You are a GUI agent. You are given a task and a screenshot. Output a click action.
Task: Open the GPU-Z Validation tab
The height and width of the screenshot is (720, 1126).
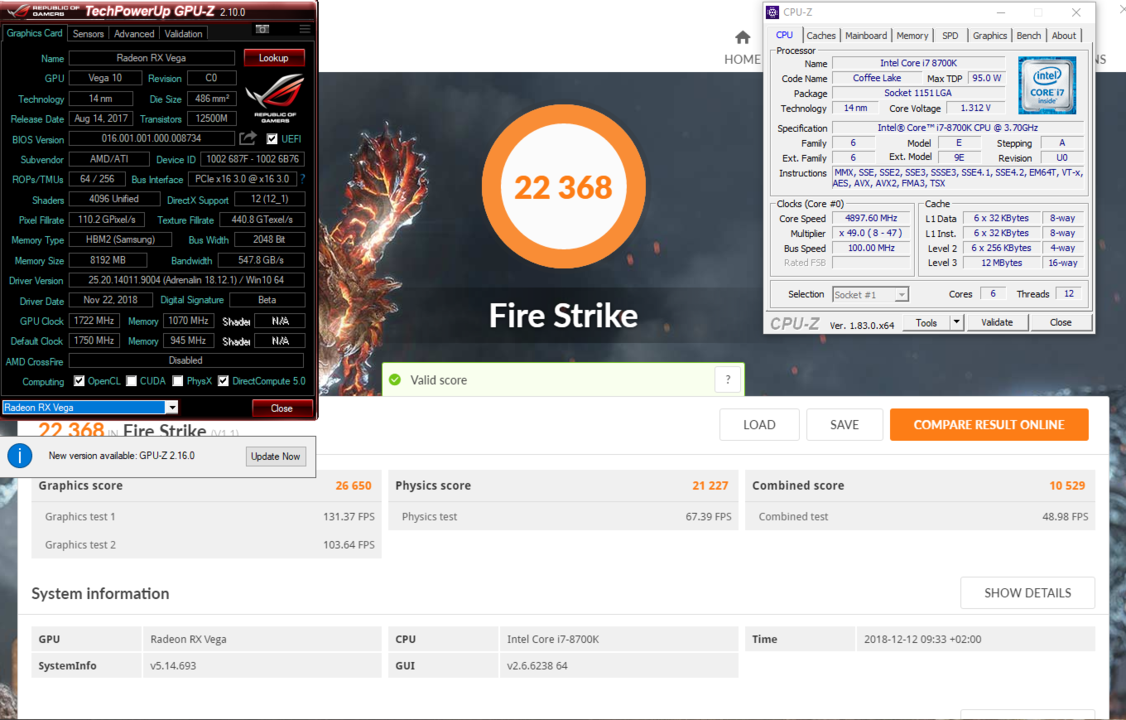coord(183,34)
